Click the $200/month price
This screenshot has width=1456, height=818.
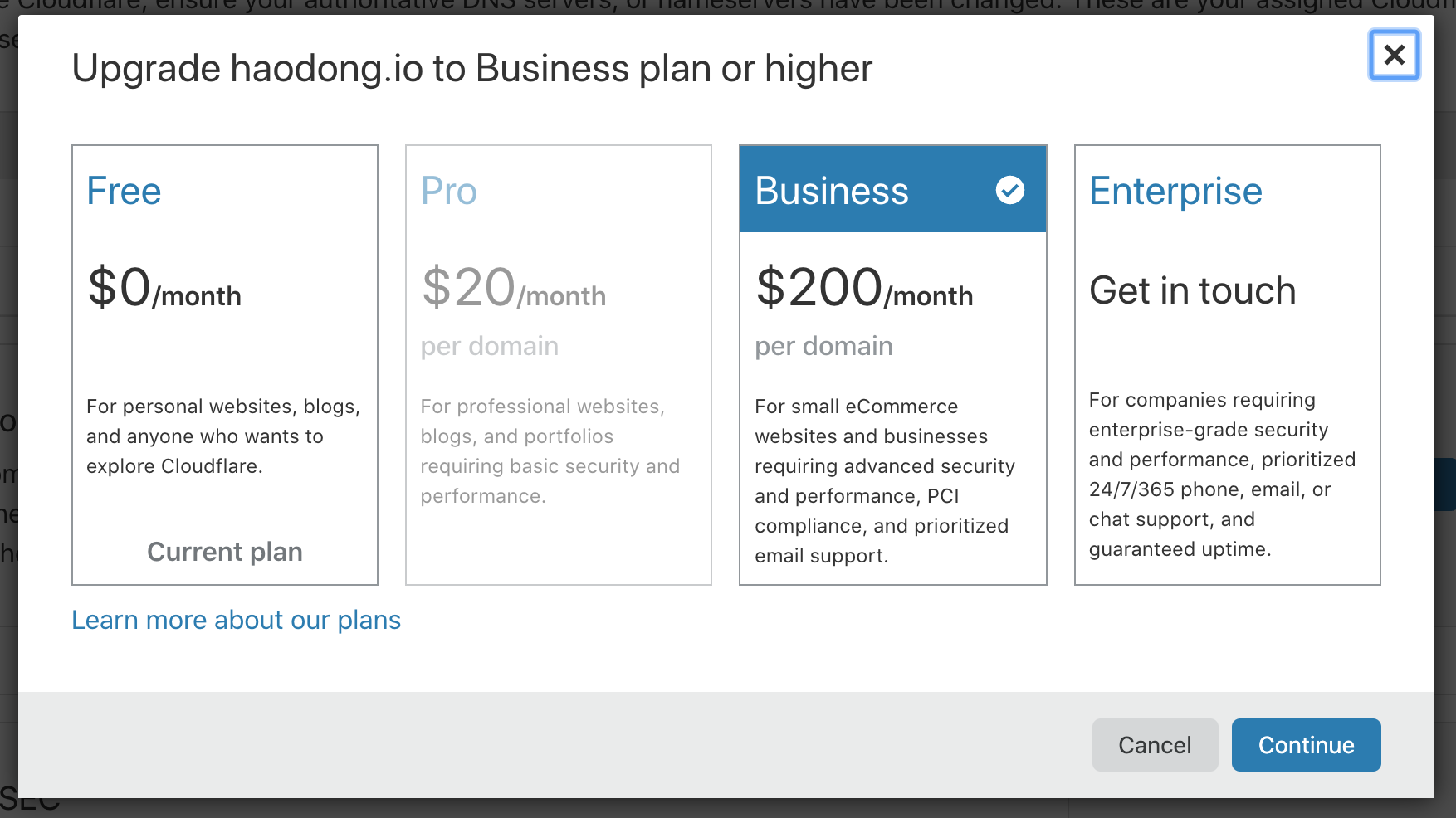click(x=863, y=289)
